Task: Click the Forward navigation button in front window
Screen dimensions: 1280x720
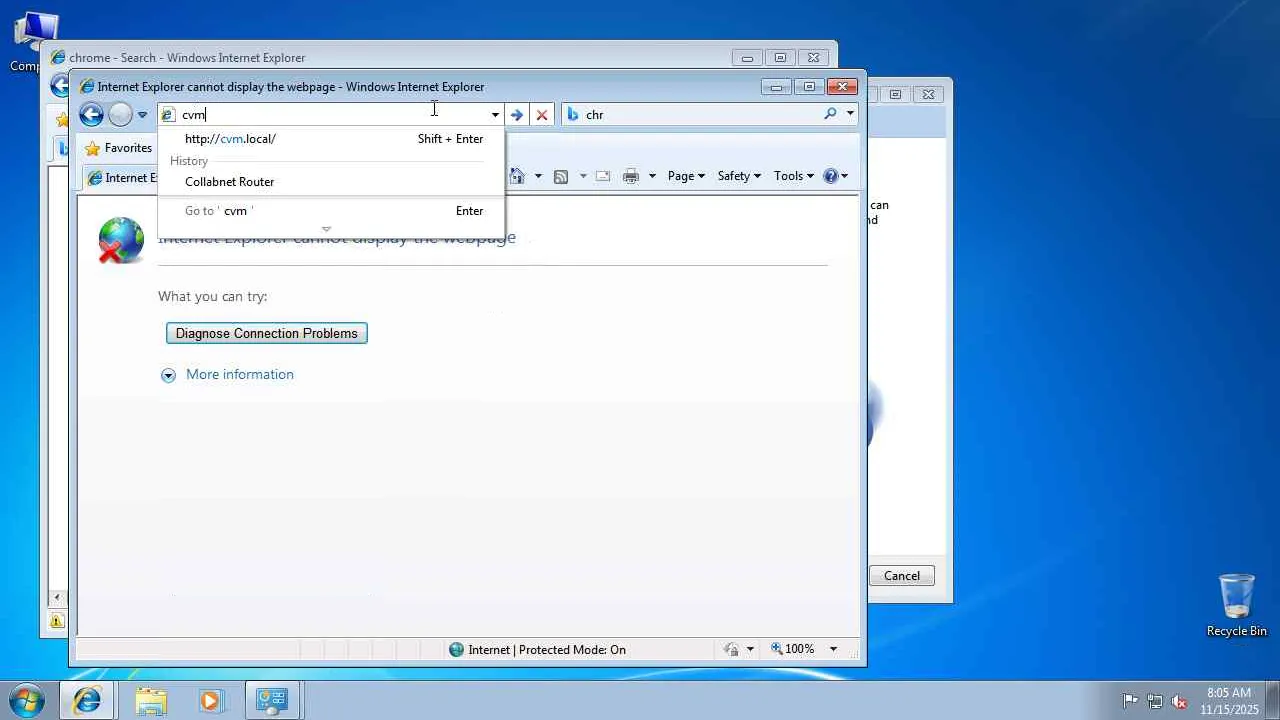Action: [120, 115]
